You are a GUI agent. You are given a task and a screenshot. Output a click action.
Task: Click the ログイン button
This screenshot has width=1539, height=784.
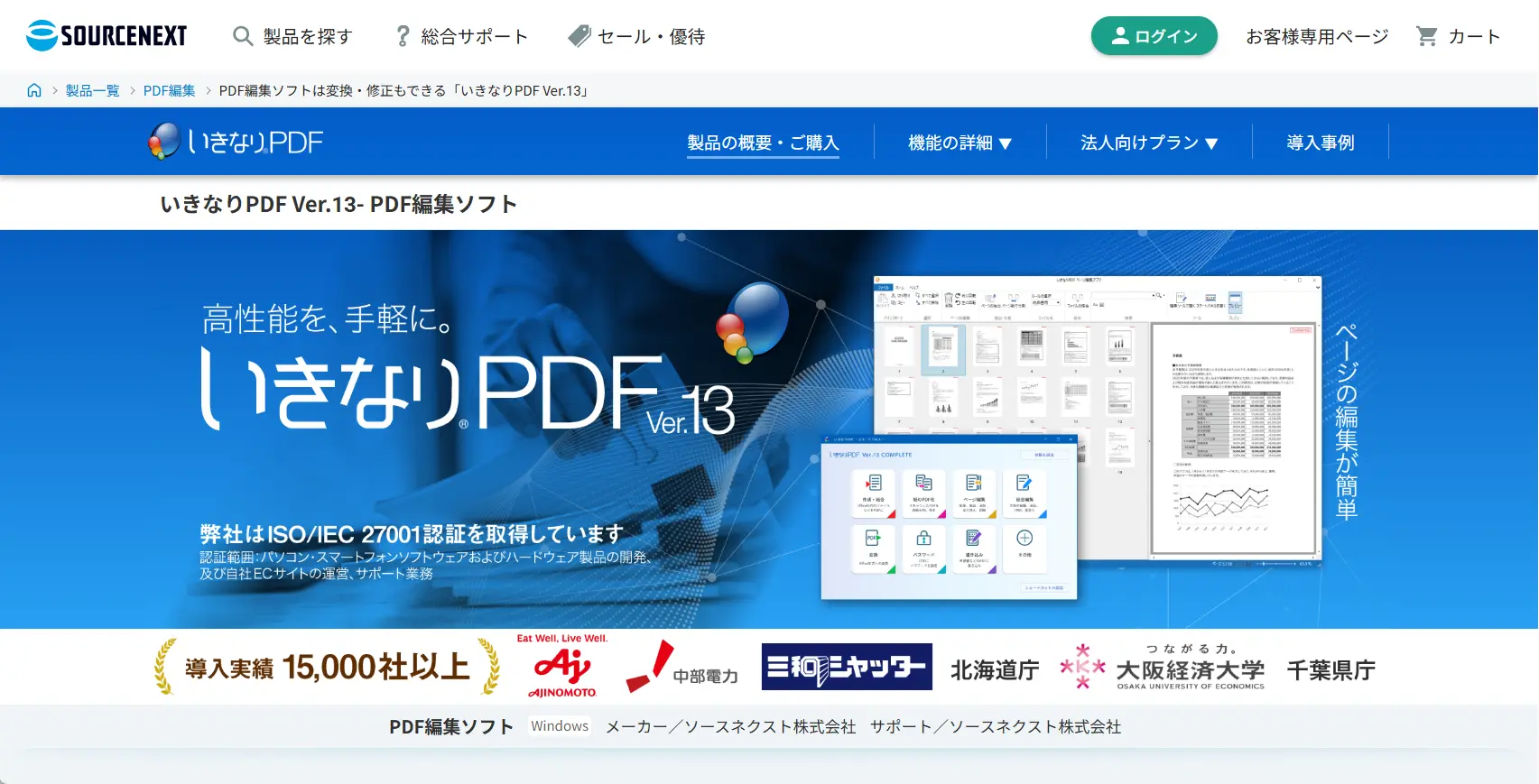pos(1154,36)
